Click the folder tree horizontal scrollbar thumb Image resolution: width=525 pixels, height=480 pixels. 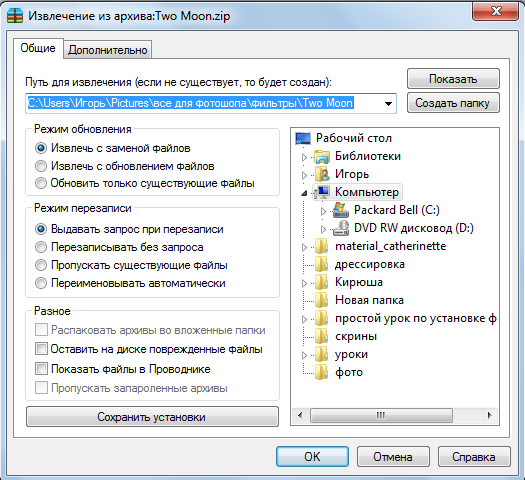tap(381, 415)
